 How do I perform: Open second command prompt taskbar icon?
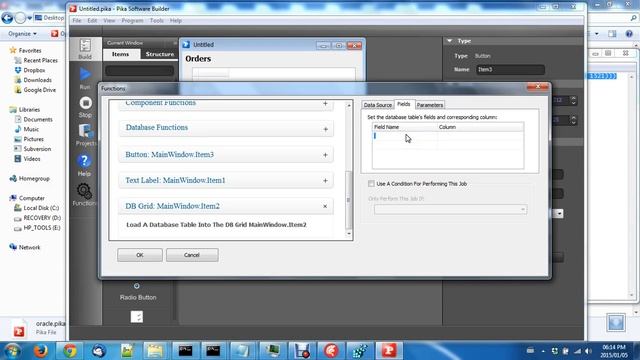(x=213, y=351)
